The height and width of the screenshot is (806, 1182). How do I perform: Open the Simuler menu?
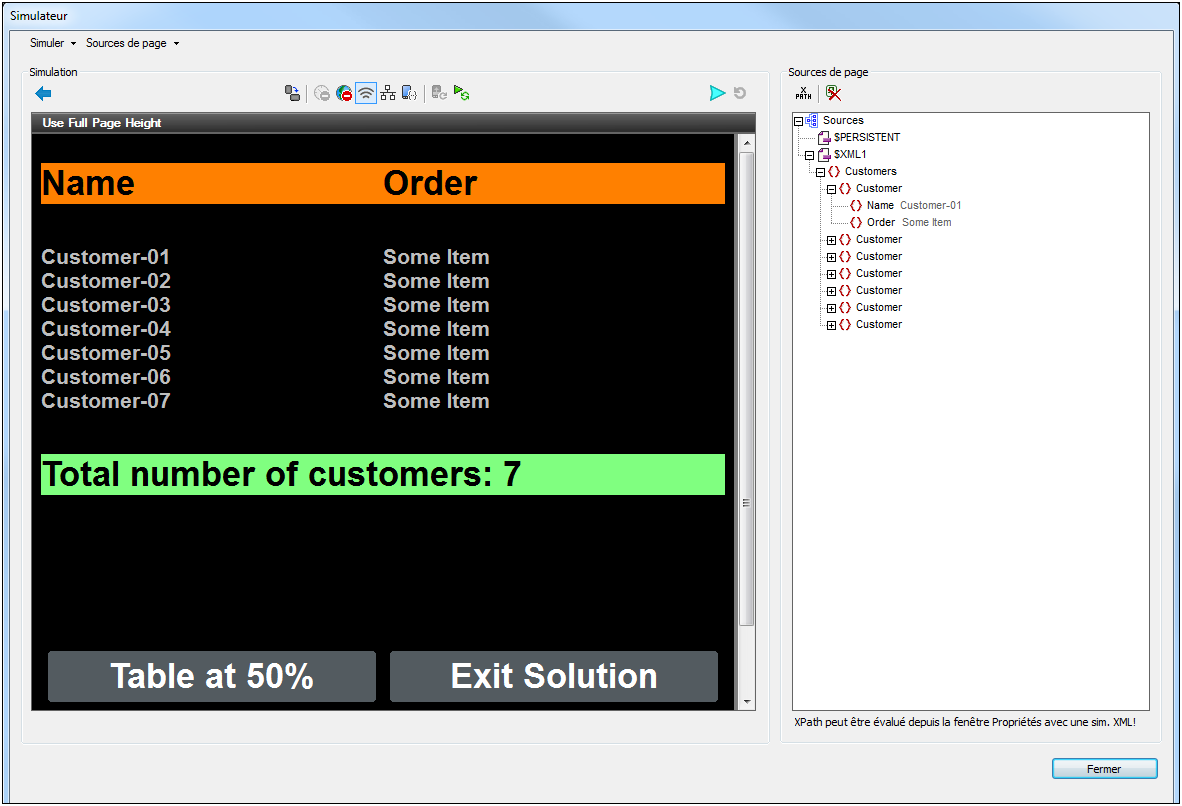pos(52,43)
